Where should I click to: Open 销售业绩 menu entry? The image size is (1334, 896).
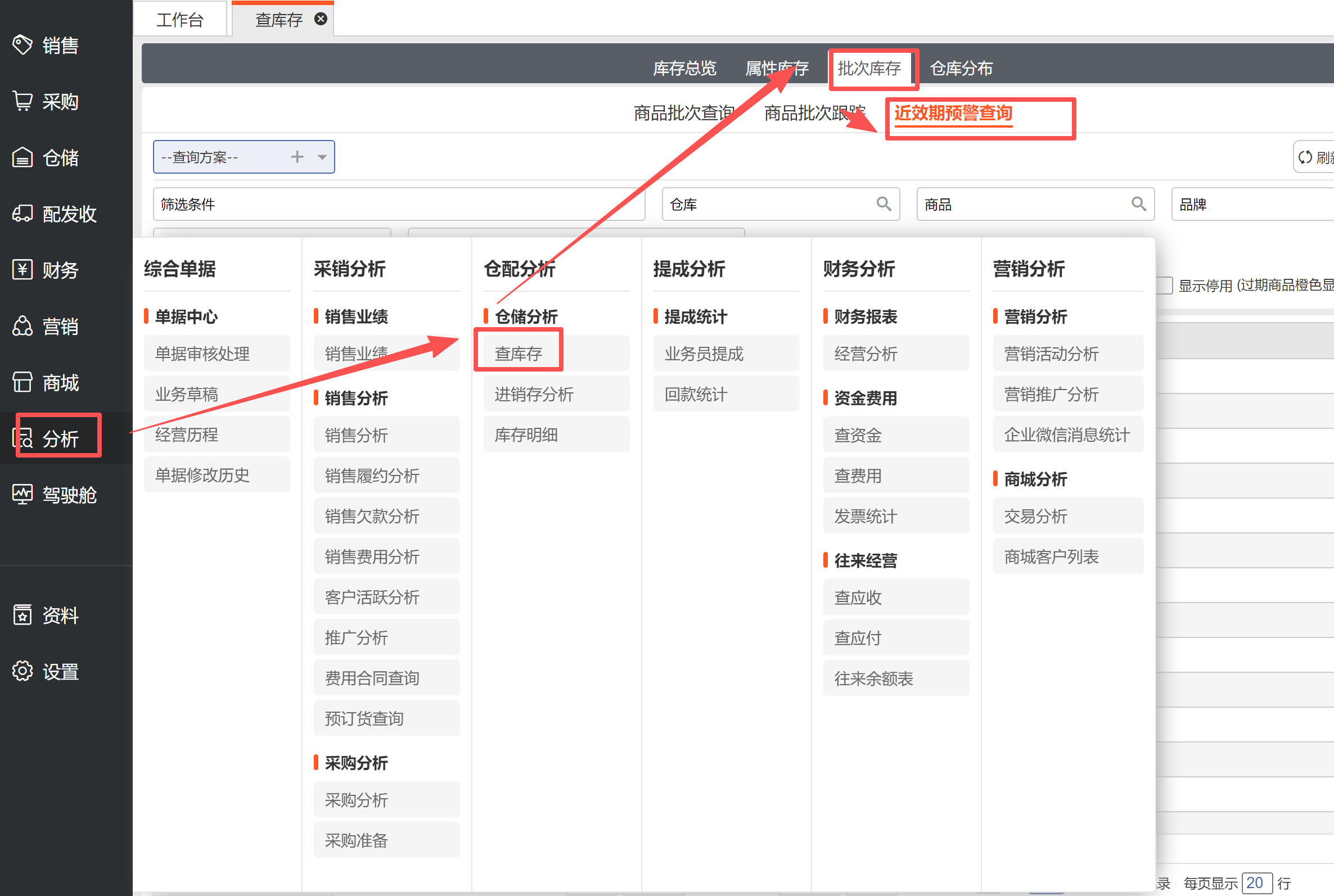(387, 353)
